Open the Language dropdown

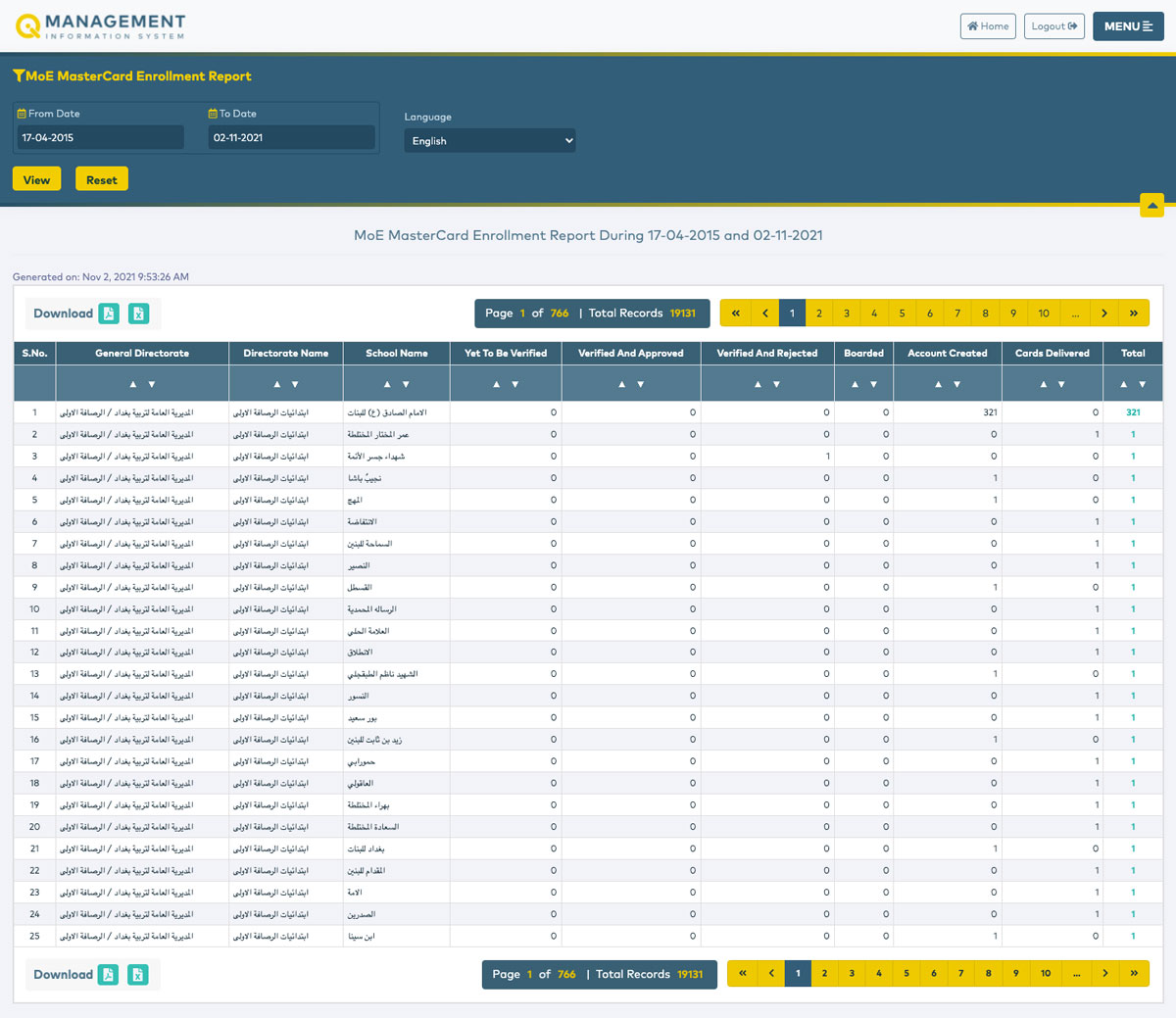pos(490,141)
